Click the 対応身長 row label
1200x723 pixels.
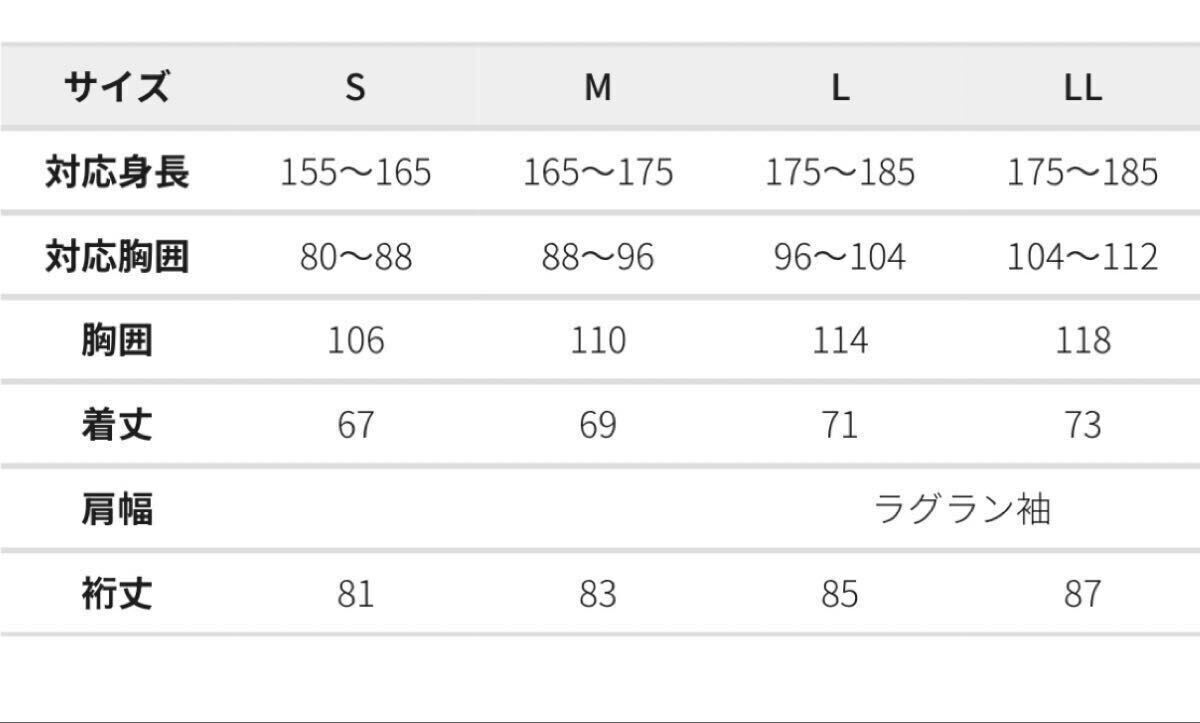click(x=117, y=173)
